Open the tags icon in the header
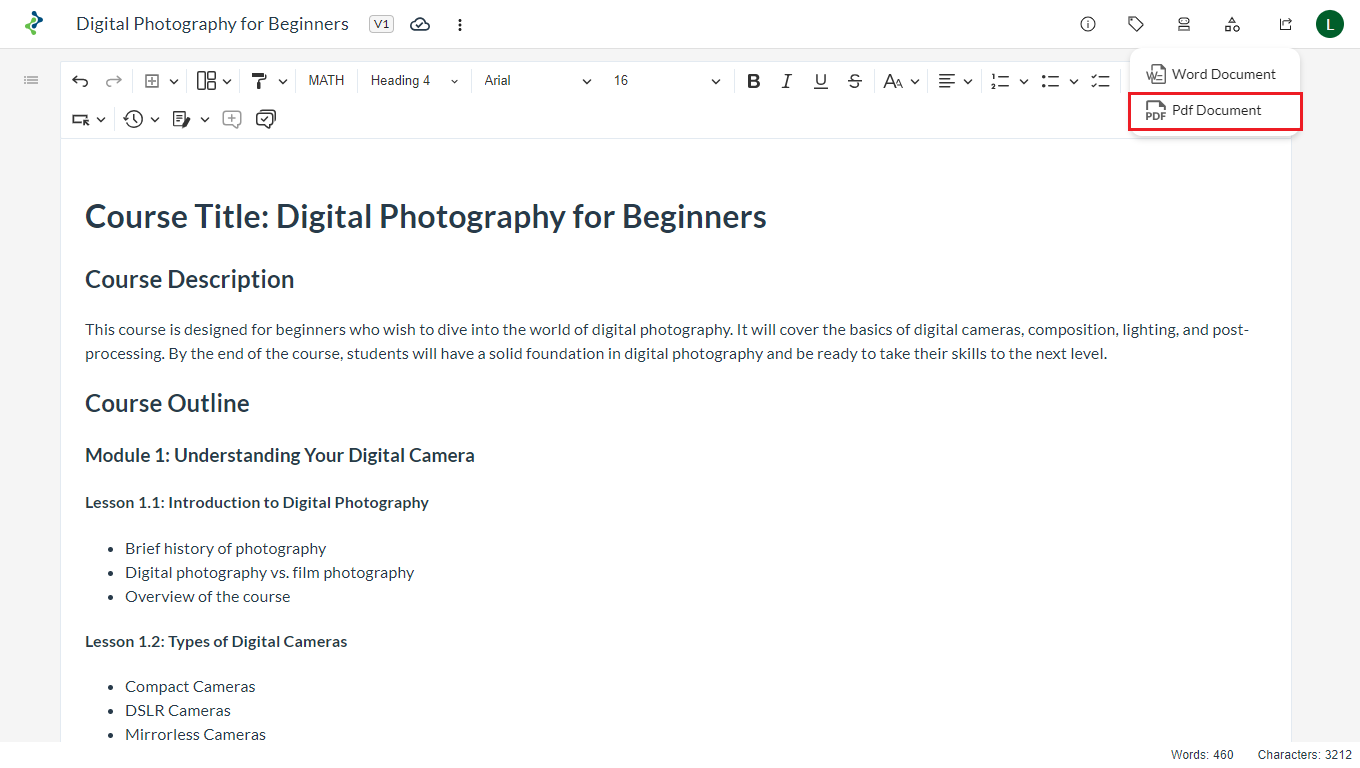The height and width of the screenshot is (768, 1360). (1136, 24)
